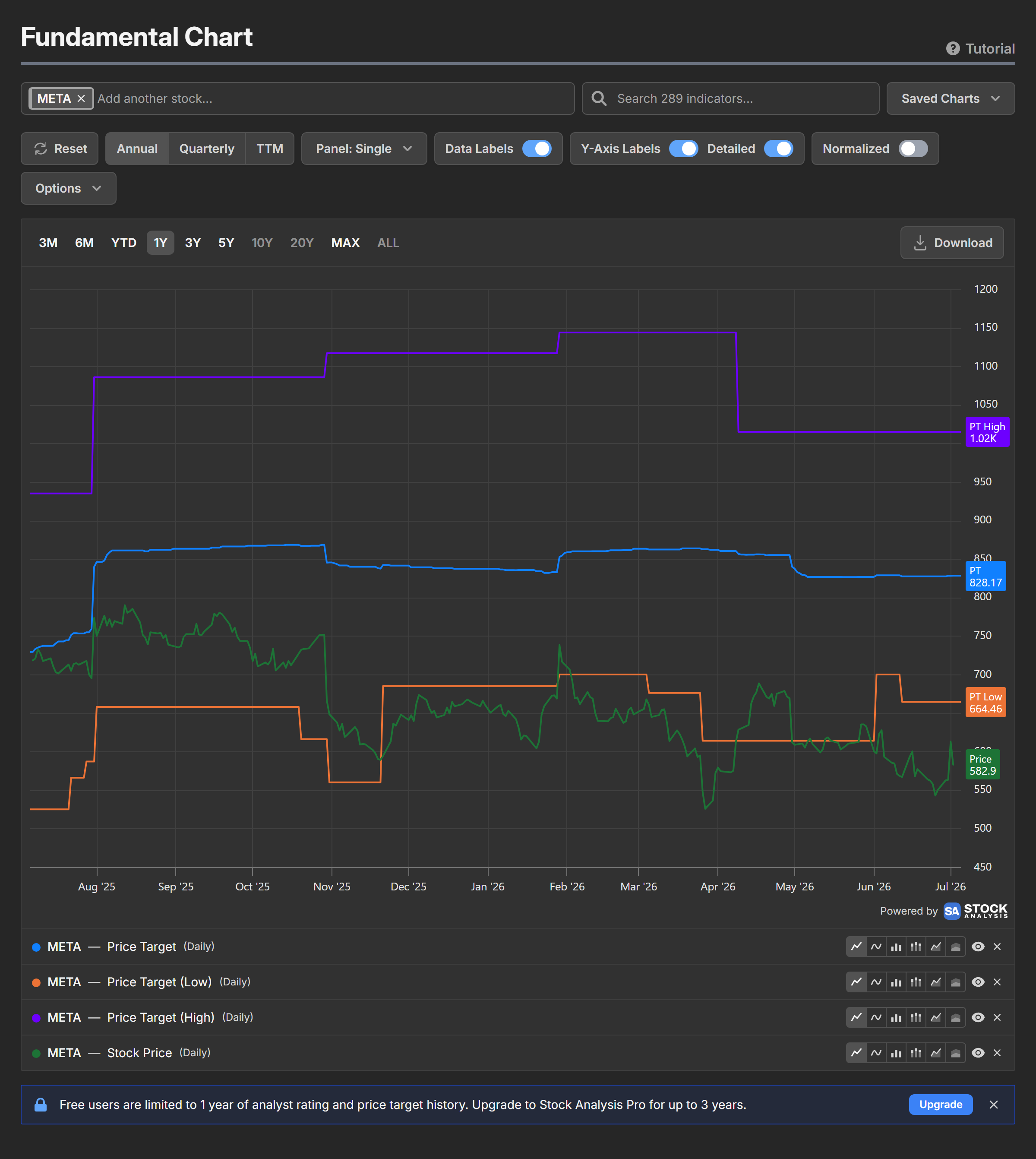Set Price Target (Low) to stacked area chart

pos(956,982)
